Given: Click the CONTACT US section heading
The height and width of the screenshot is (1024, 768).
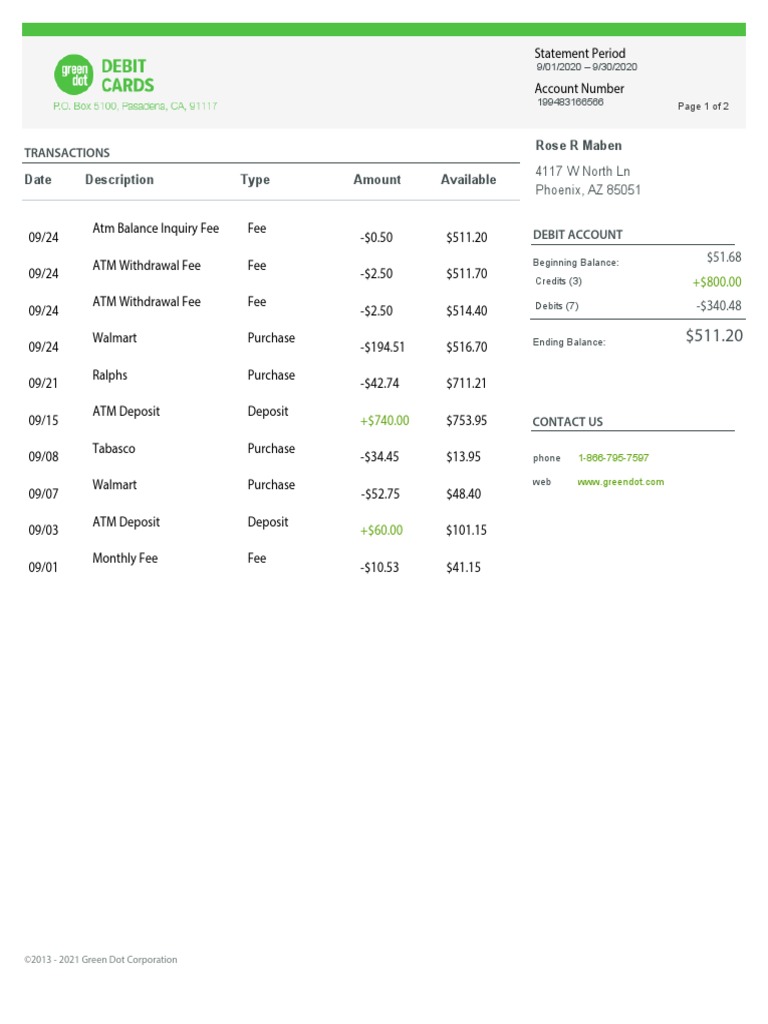Looking at the screenshot, I should tap(567, 422).
